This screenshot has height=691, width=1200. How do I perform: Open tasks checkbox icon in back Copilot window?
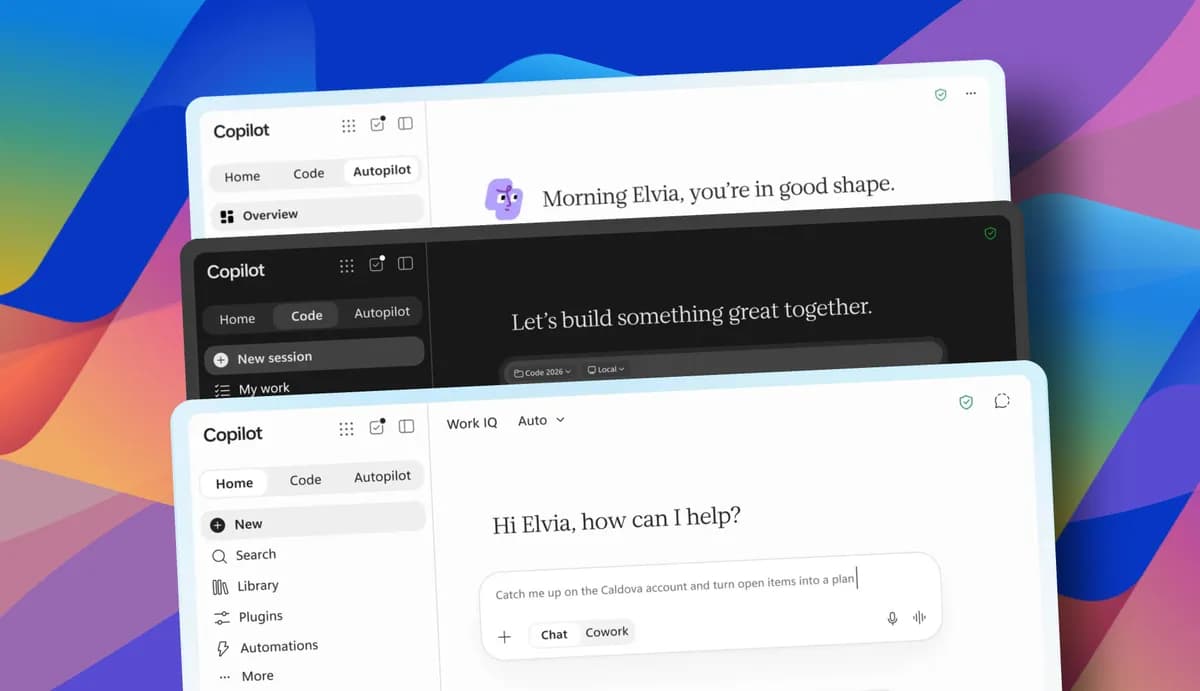coord(378,124)
